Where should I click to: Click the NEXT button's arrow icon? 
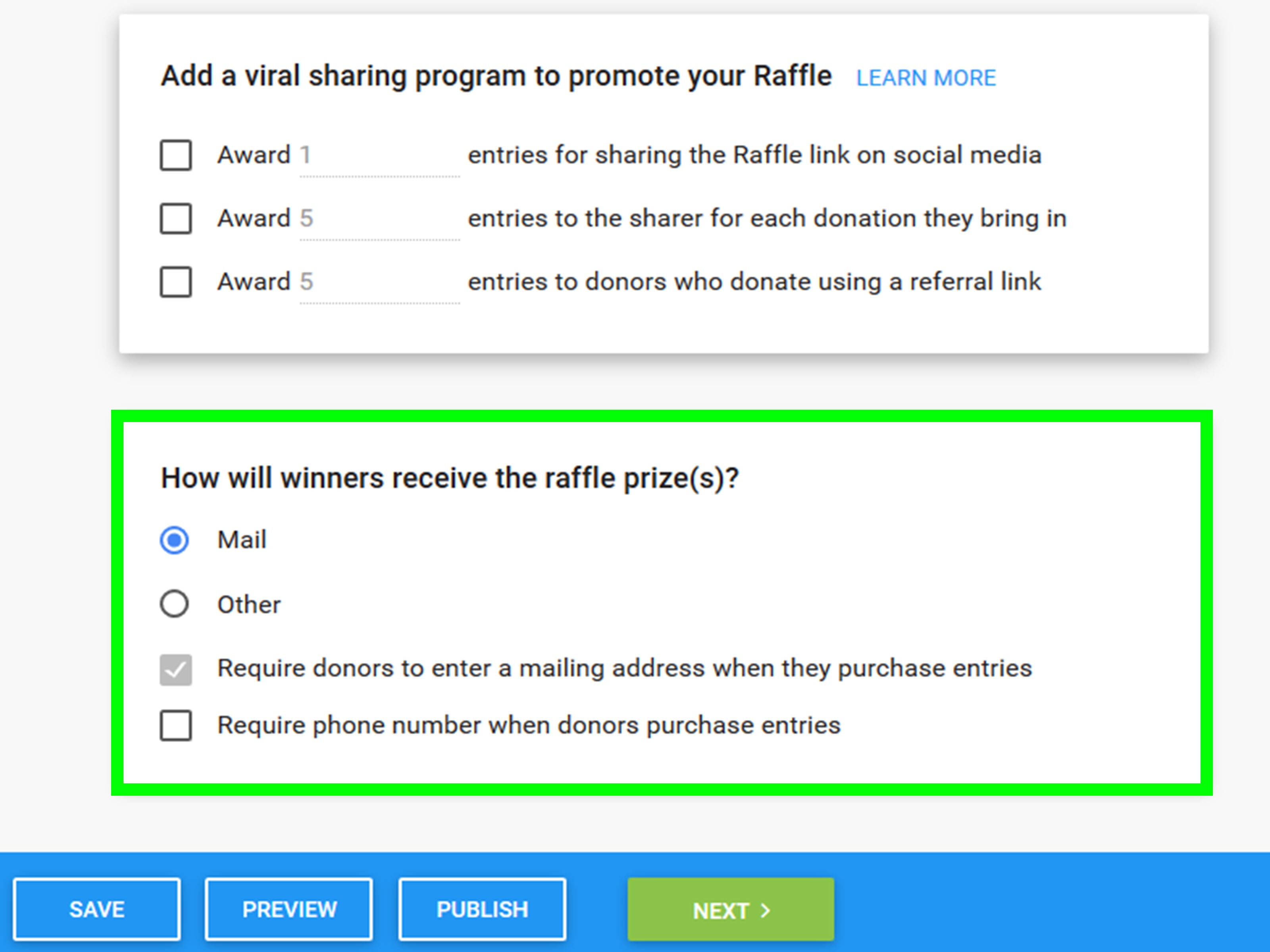(766, 910)
